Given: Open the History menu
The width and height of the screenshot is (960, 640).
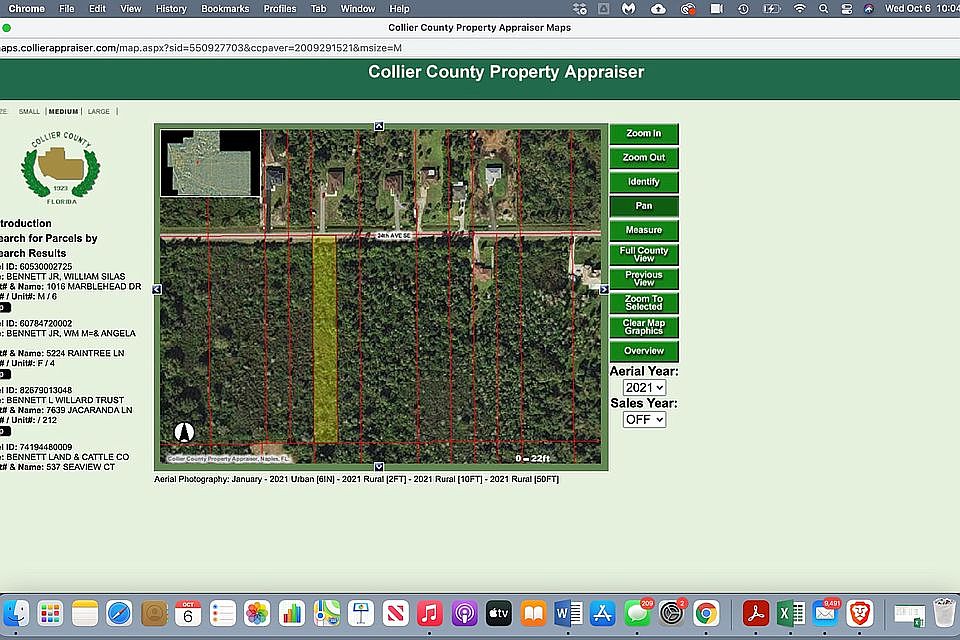Looking at the screenshot, I should tap(171, 9).
